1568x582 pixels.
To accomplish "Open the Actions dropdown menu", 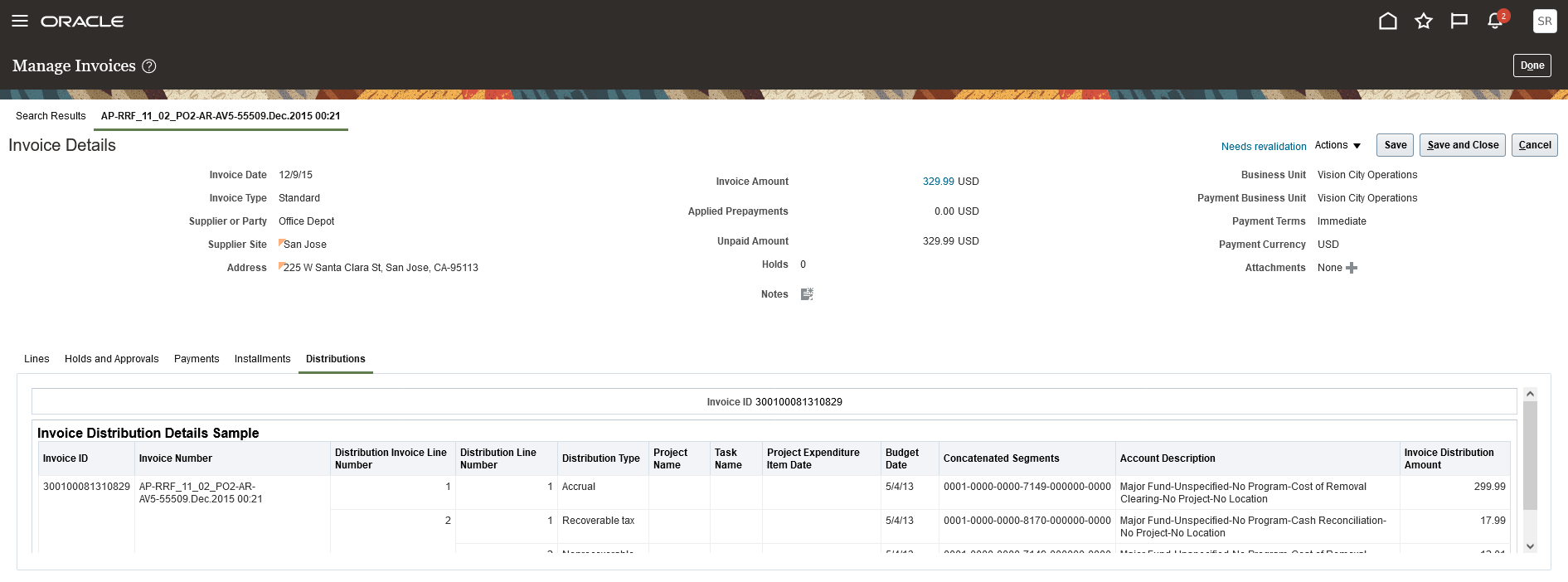I will [1337, 145].
